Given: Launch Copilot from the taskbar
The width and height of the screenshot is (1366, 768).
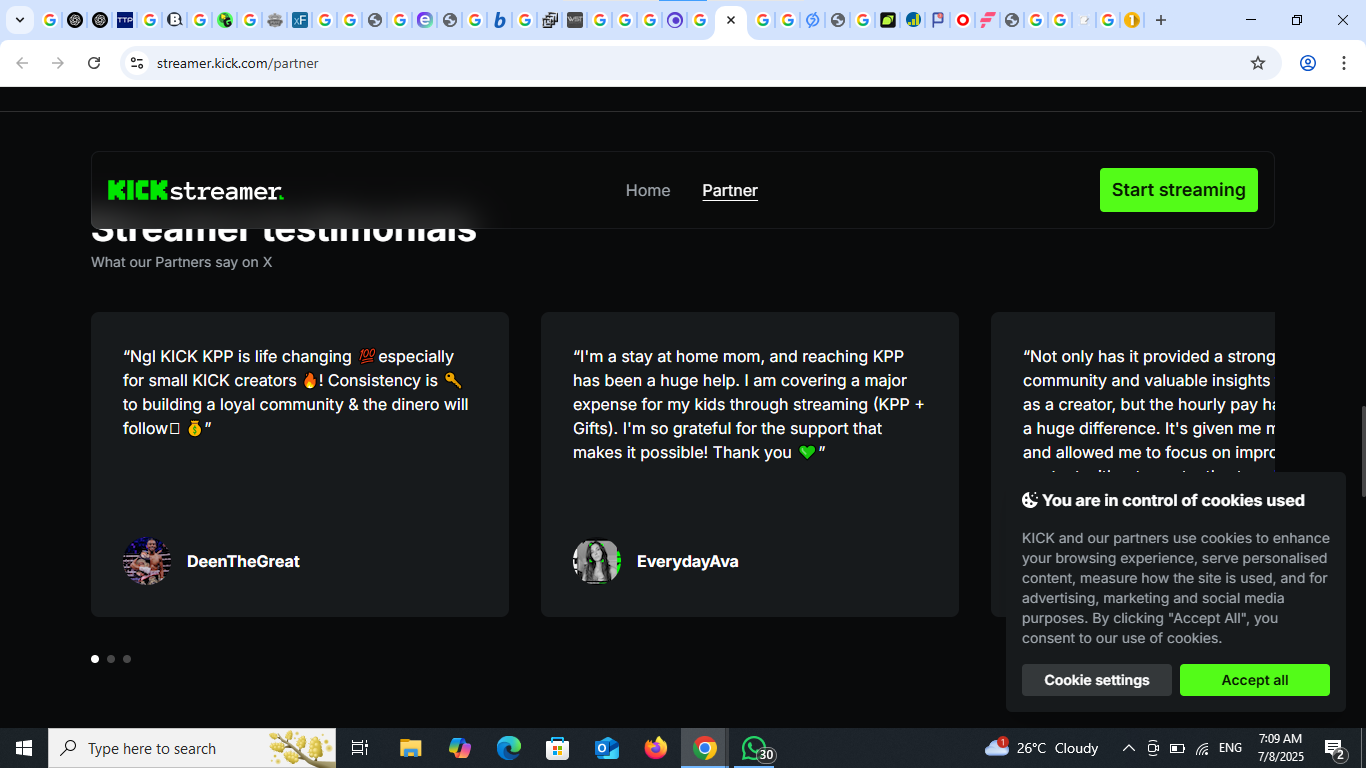Looking at the screenshot, I should [x=460, y=748].
